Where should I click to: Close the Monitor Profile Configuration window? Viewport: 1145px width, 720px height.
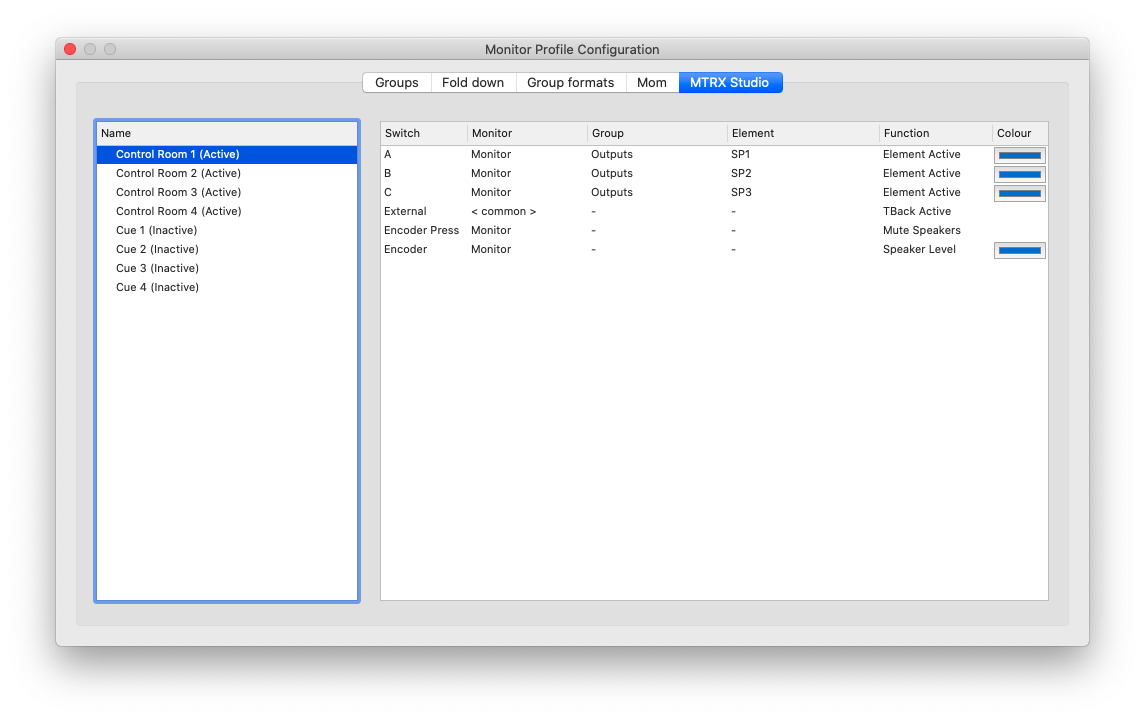(70, 49)
